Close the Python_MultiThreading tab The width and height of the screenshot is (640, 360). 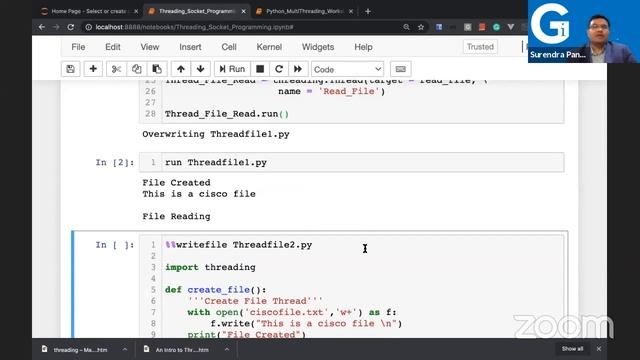point(351,11)
